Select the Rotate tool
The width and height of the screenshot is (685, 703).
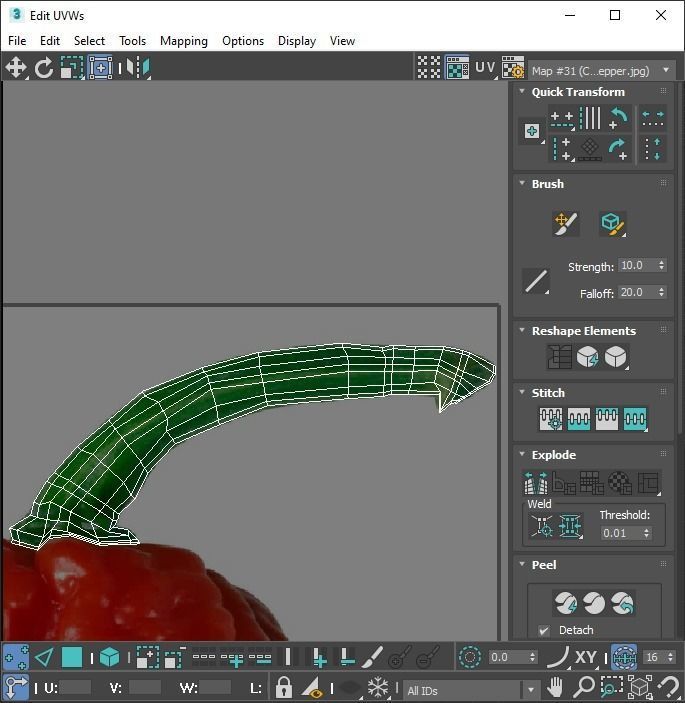(44, 68)
